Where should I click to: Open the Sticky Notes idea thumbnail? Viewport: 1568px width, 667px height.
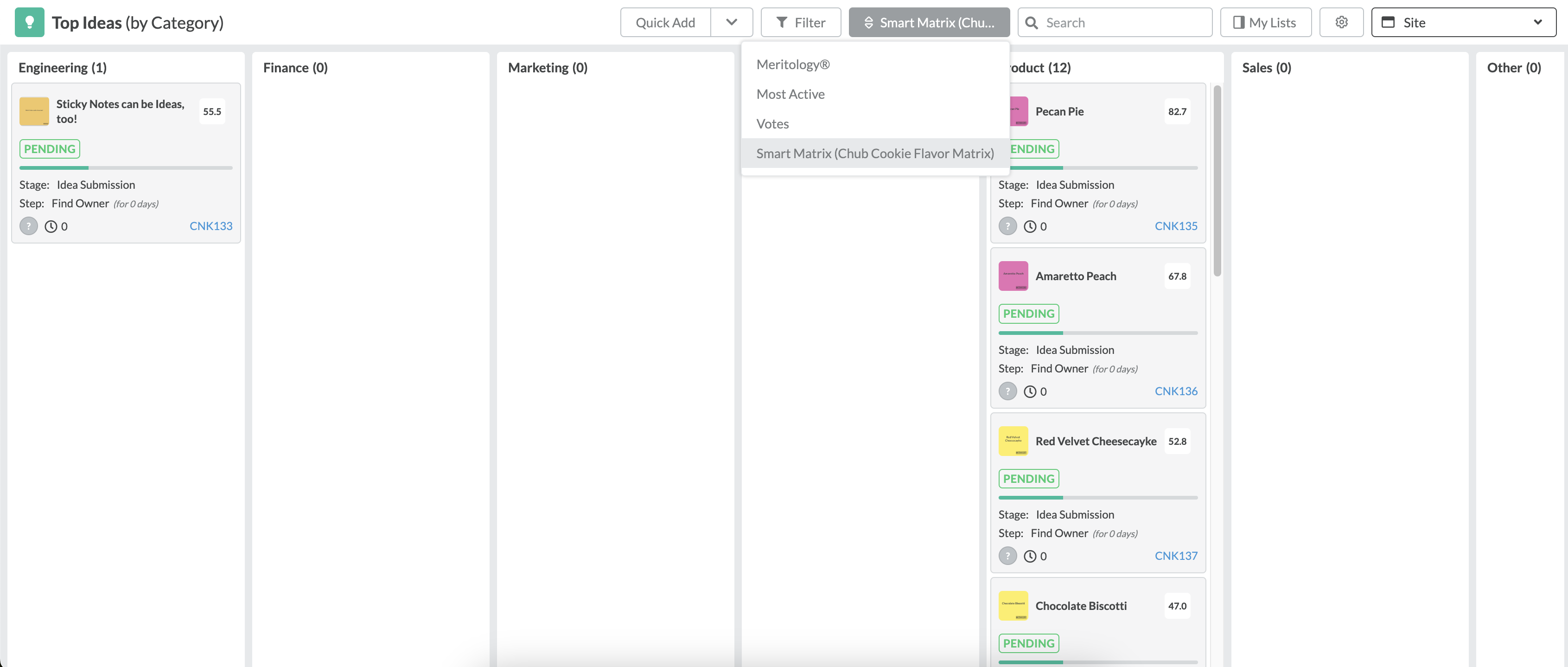pos(34,111)
